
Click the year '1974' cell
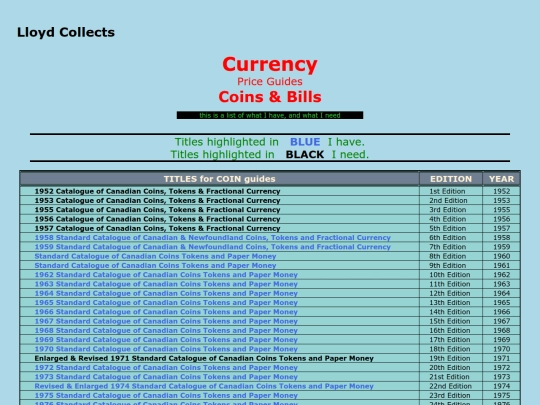501,386
